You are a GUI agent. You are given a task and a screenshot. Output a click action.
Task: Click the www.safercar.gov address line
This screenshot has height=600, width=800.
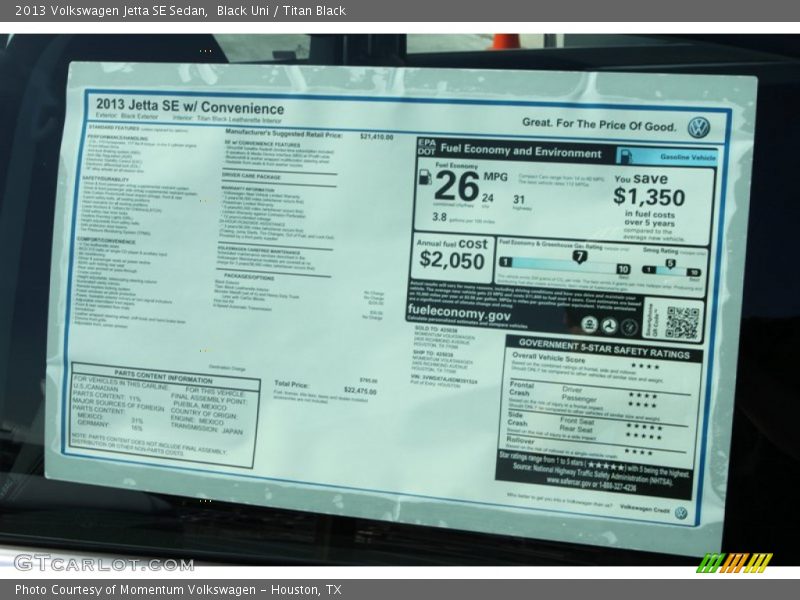tap(591, 484)
